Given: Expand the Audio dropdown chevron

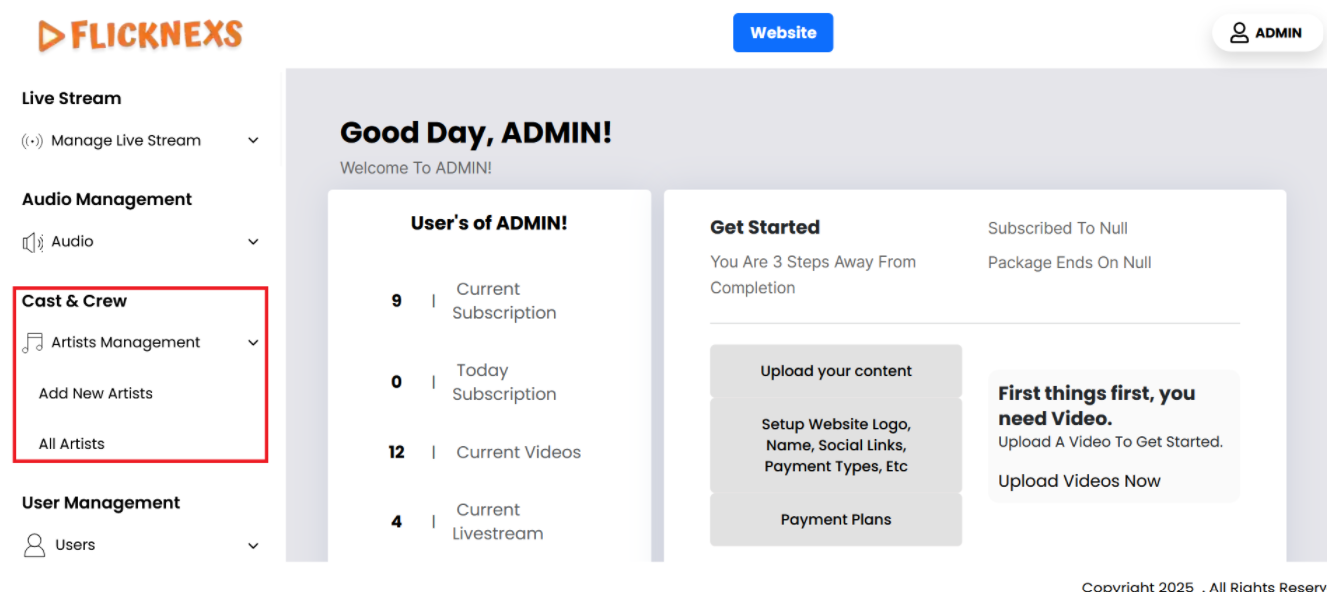Looking at the screenshot, I should pos(253,242).
